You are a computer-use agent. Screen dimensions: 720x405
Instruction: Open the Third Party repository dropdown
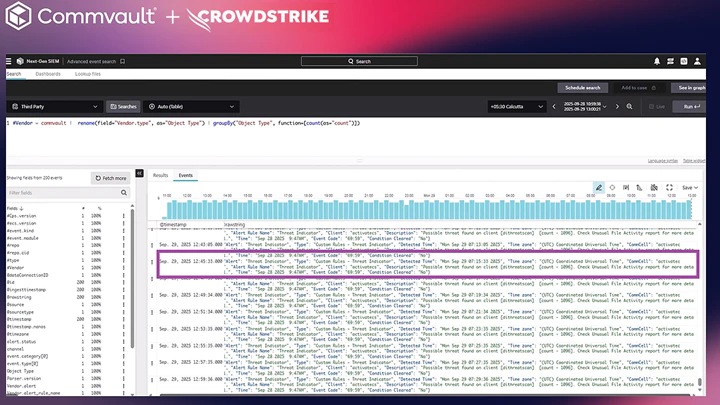[x=55, y=107]
